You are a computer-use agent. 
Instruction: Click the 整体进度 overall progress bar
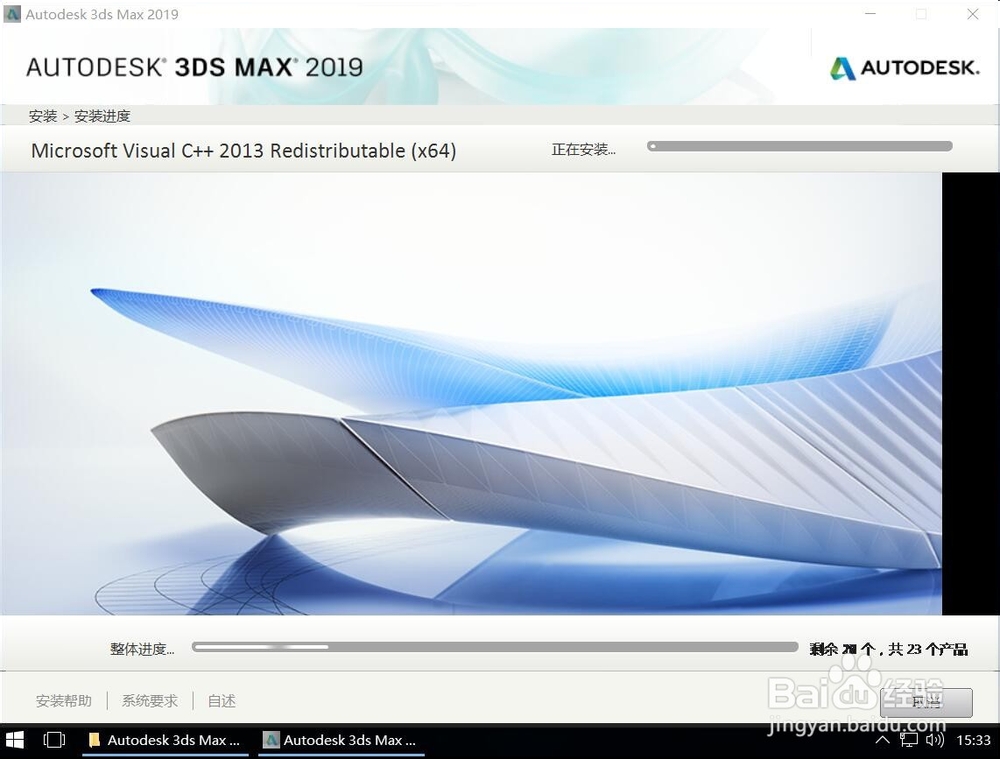(497, 647)
